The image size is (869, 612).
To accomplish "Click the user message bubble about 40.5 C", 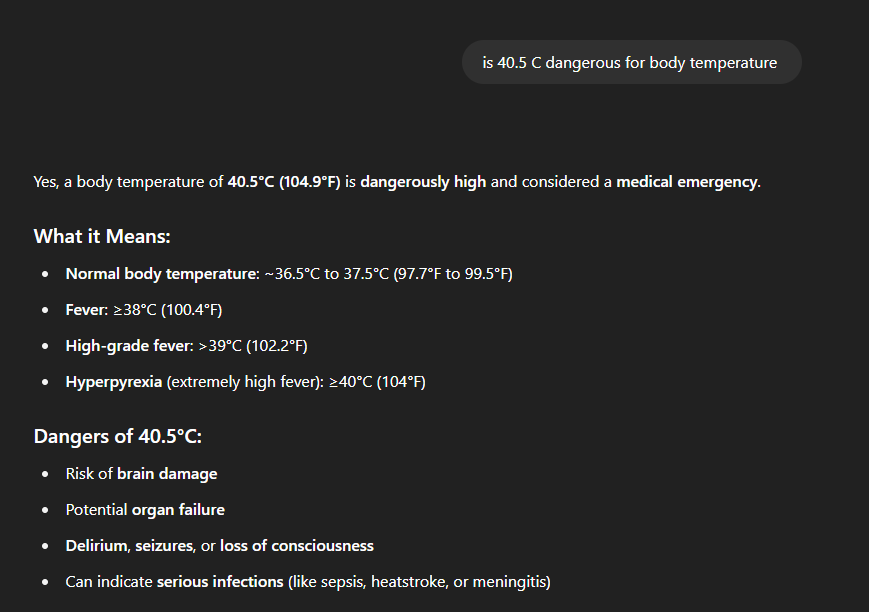I will coord(630,63).
